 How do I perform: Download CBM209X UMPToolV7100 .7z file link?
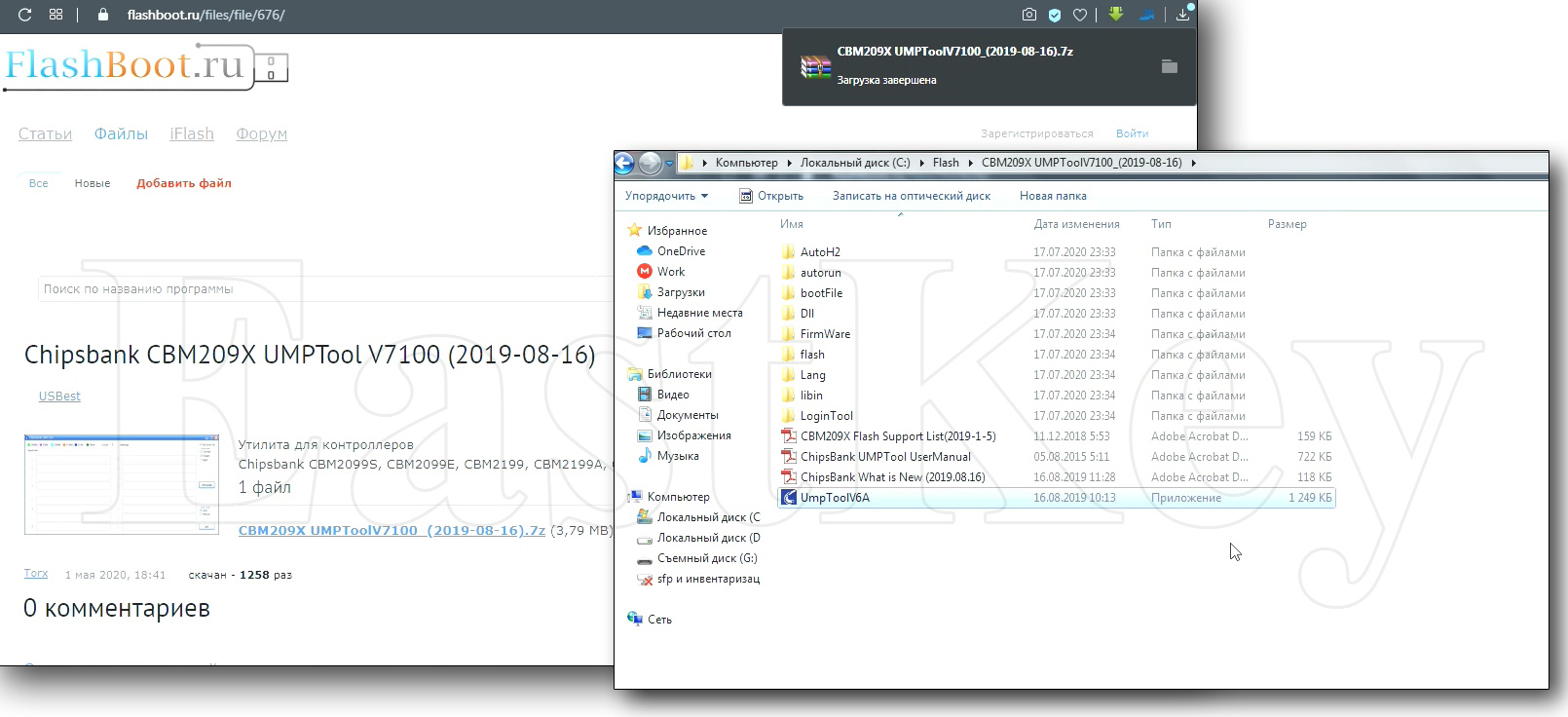click(x=392, y=531)
